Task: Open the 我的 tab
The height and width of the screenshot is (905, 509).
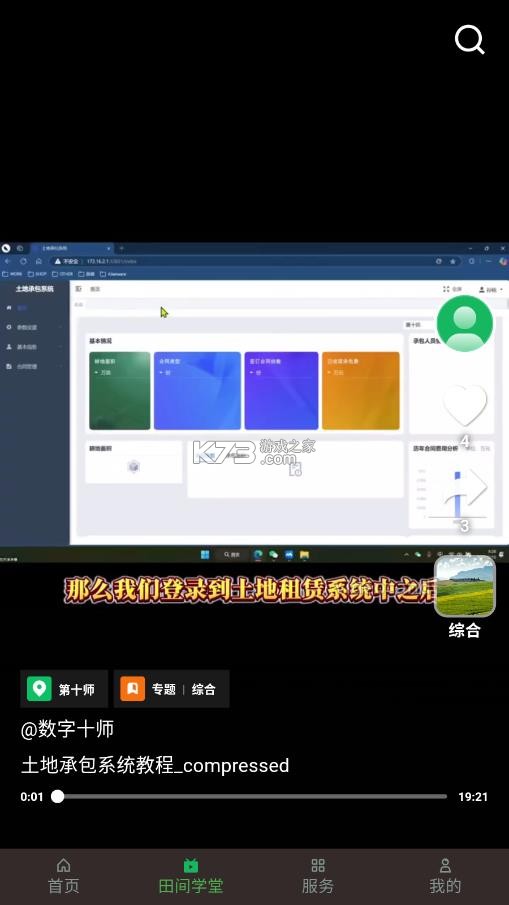Action: [x=445, y=876]
